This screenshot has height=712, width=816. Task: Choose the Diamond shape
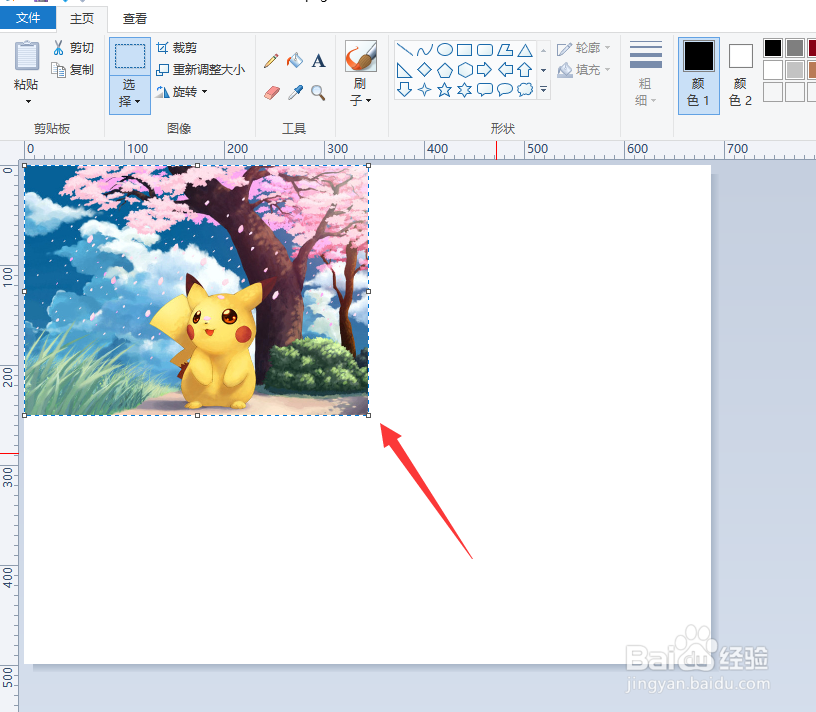pos(424,70)
